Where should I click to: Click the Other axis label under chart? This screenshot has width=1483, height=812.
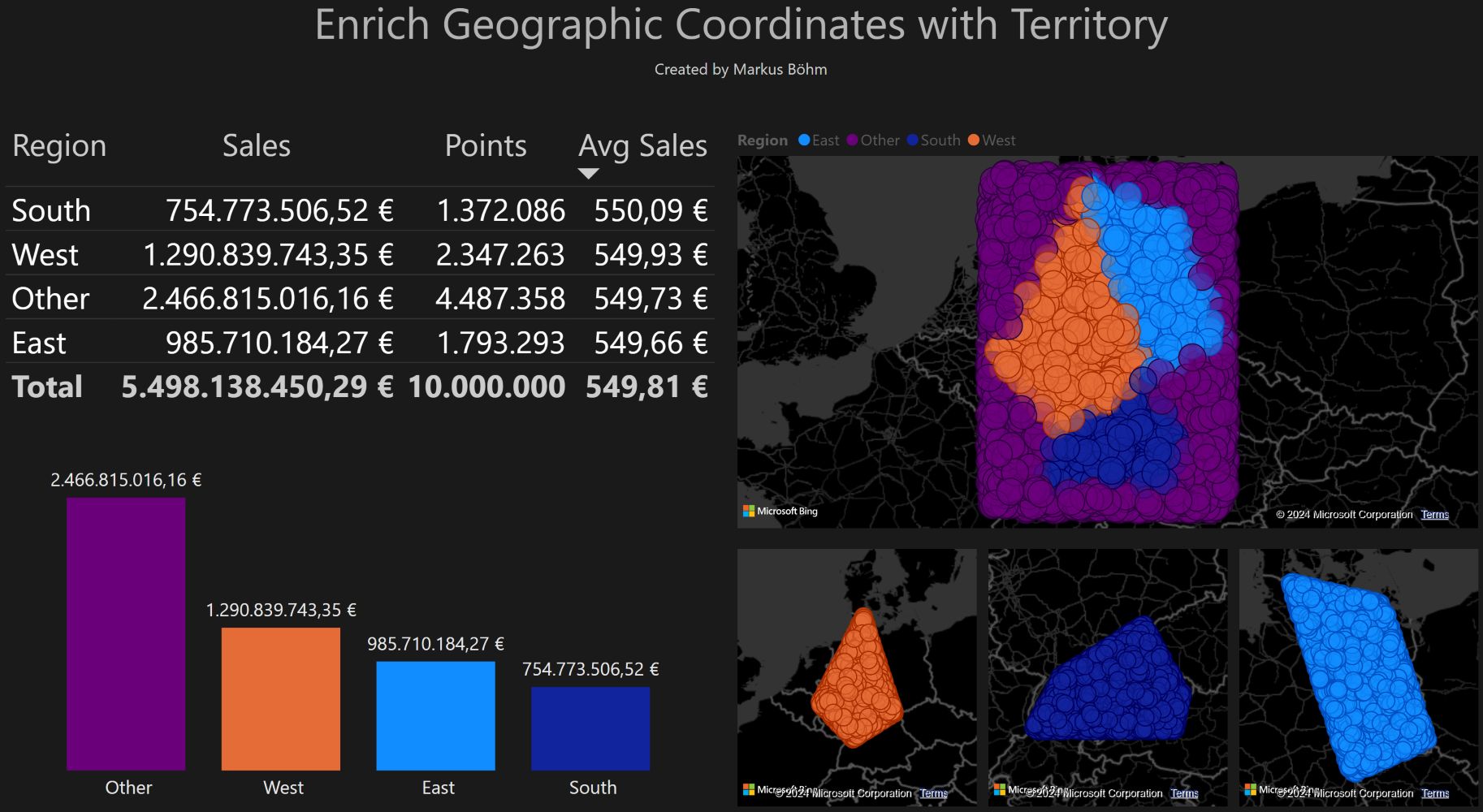click(128, 788)
